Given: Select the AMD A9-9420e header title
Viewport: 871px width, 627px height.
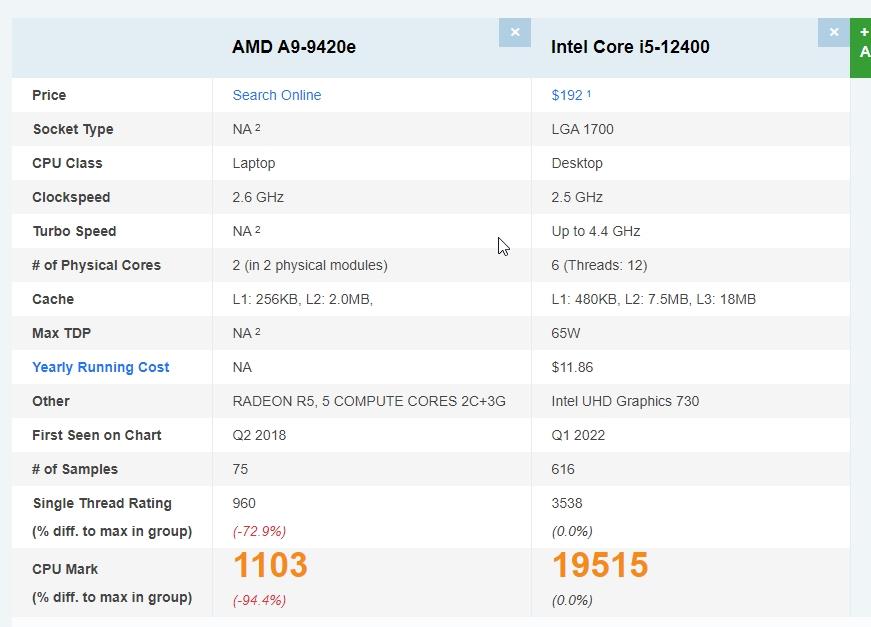Looking at the screenshot, I should (294, 47).
